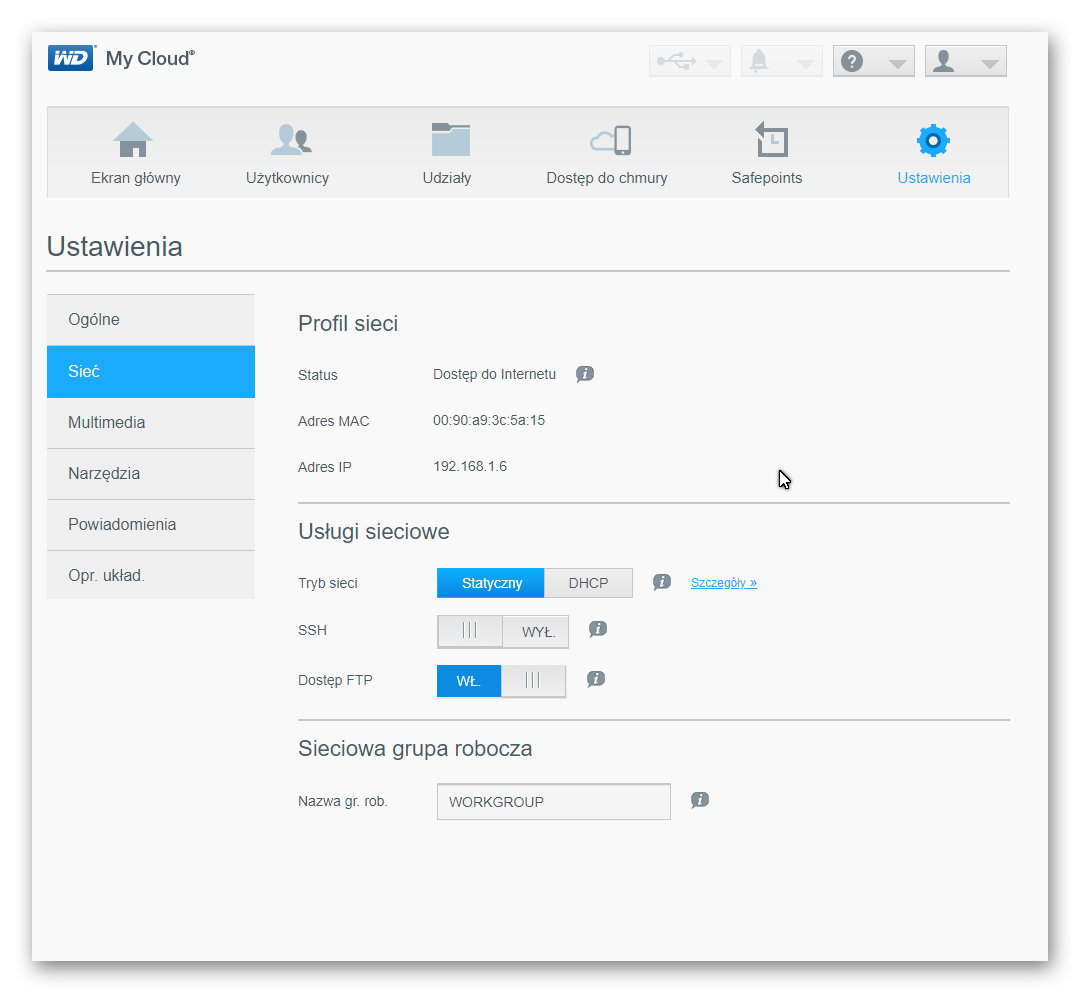Open the Użytkownicy users icon
The height and width of the screenshot is (993, 1080).
[291, 140]
